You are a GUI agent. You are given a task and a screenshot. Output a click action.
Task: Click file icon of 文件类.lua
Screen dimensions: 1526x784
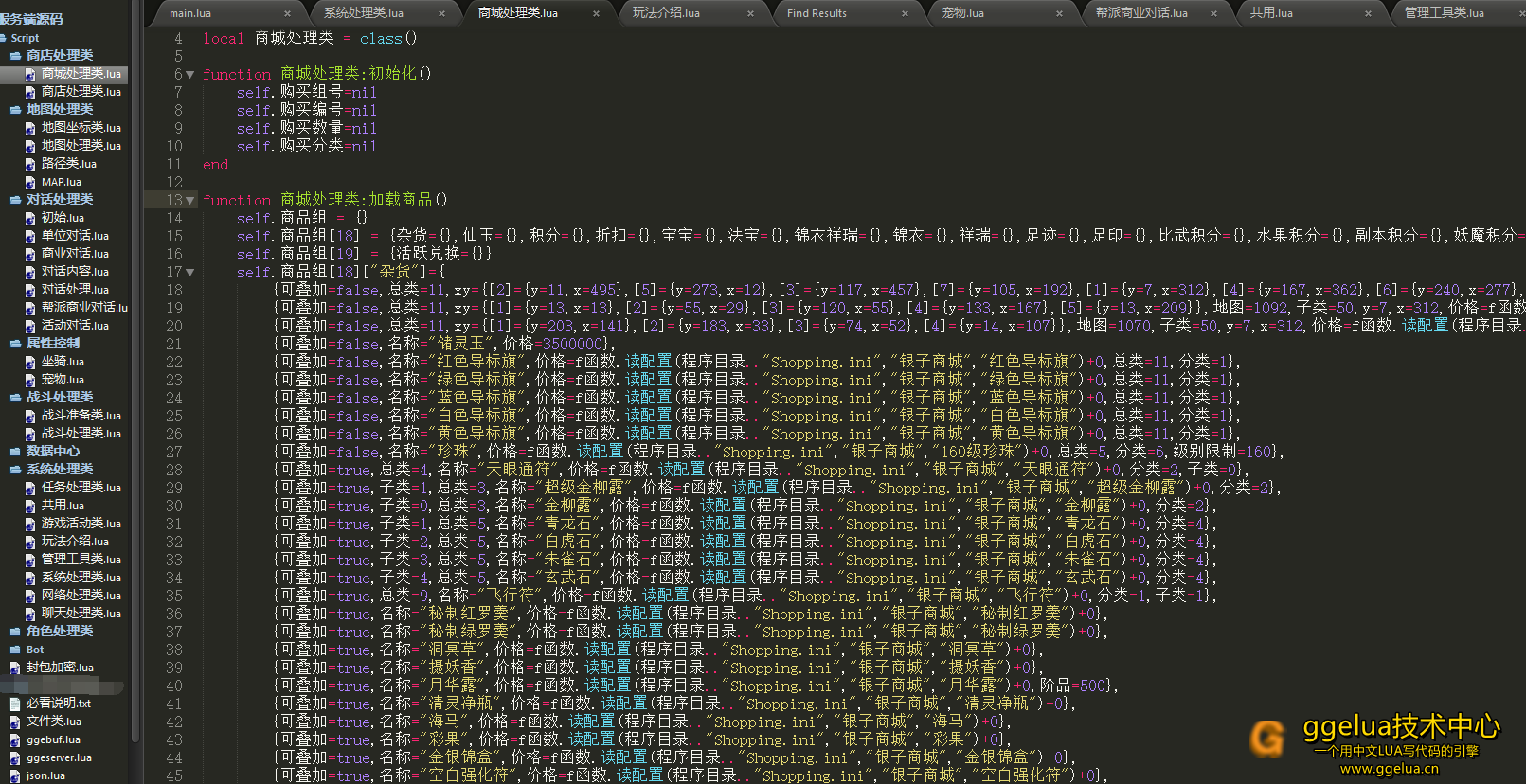15,722
